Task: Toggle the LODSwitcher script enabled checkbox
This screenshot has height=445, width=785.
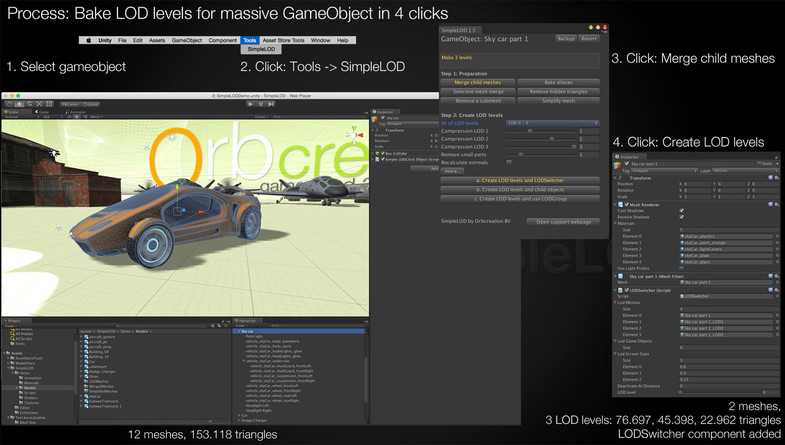Action: (x=627, y=290)
